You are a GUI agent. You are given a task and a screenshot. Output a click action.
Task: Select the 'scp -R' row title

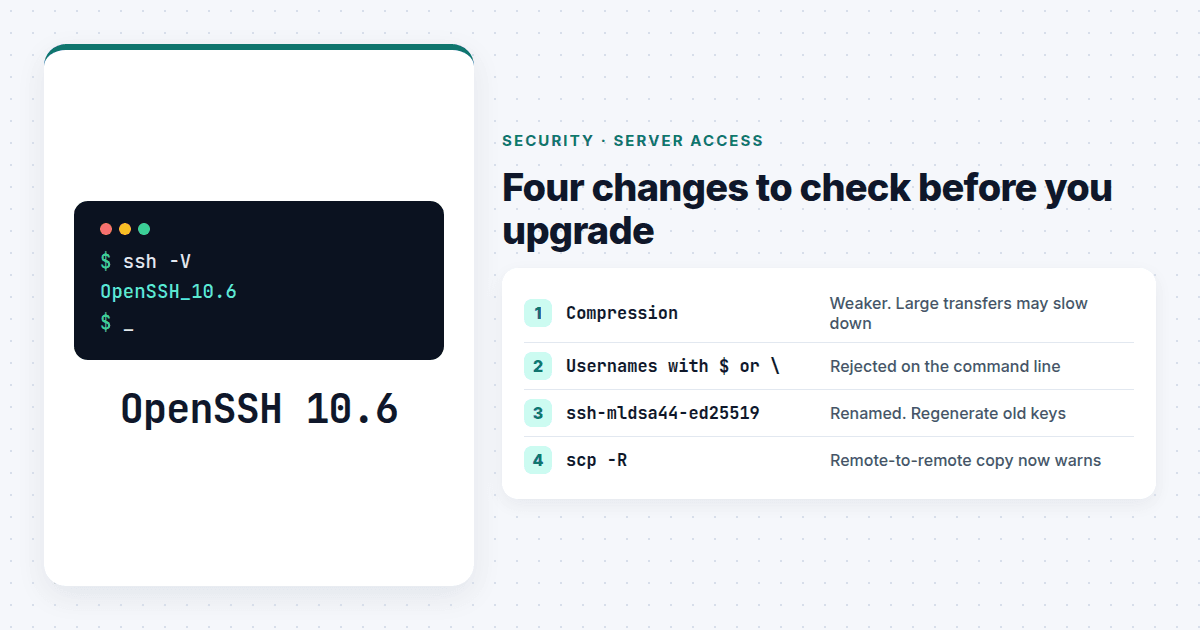click(x=597, y=460)
